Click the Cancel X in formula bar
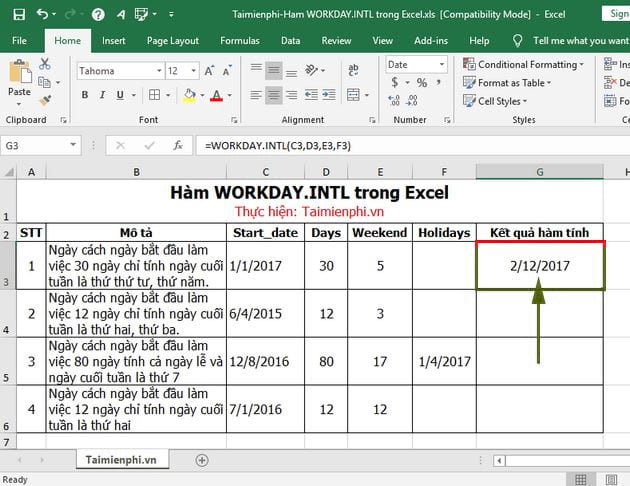 coord(120,145)
